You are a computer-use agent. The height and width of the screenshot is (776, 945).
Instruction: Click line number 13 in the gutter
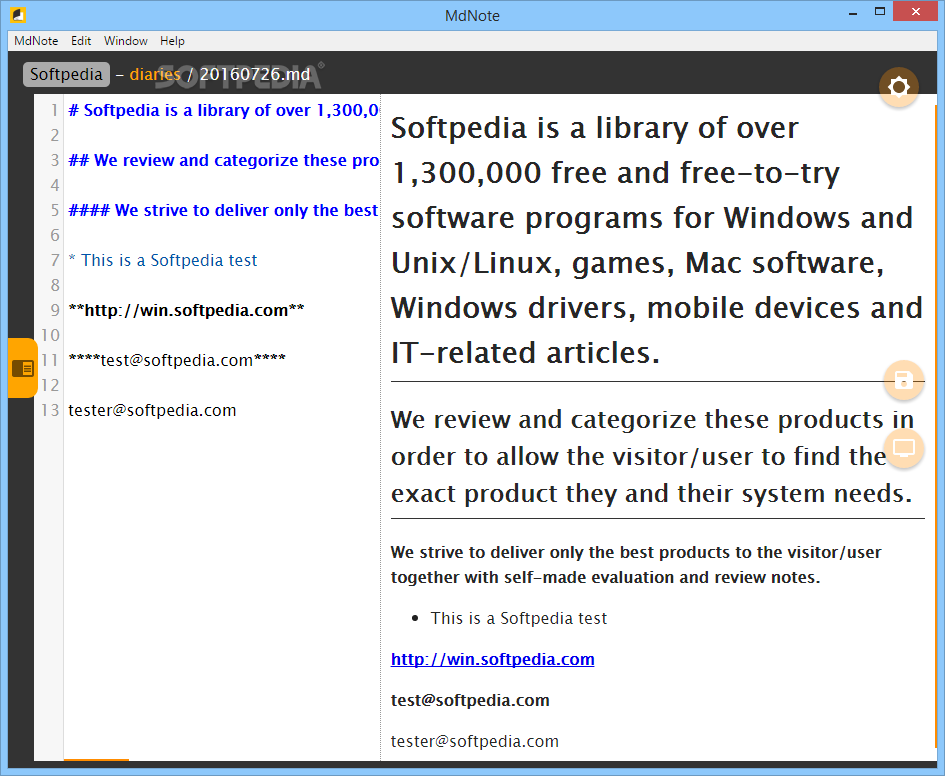click(50, 410)
